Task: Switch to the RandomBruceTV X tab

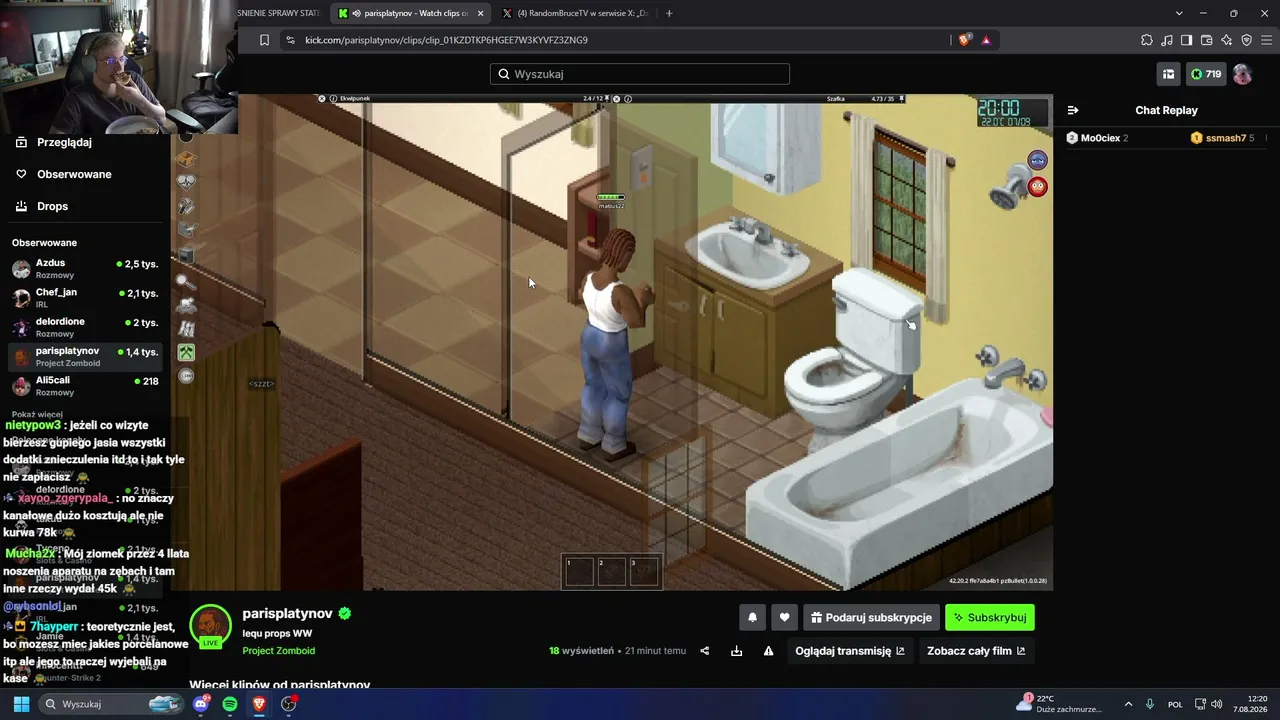Action: pos(575,13)
